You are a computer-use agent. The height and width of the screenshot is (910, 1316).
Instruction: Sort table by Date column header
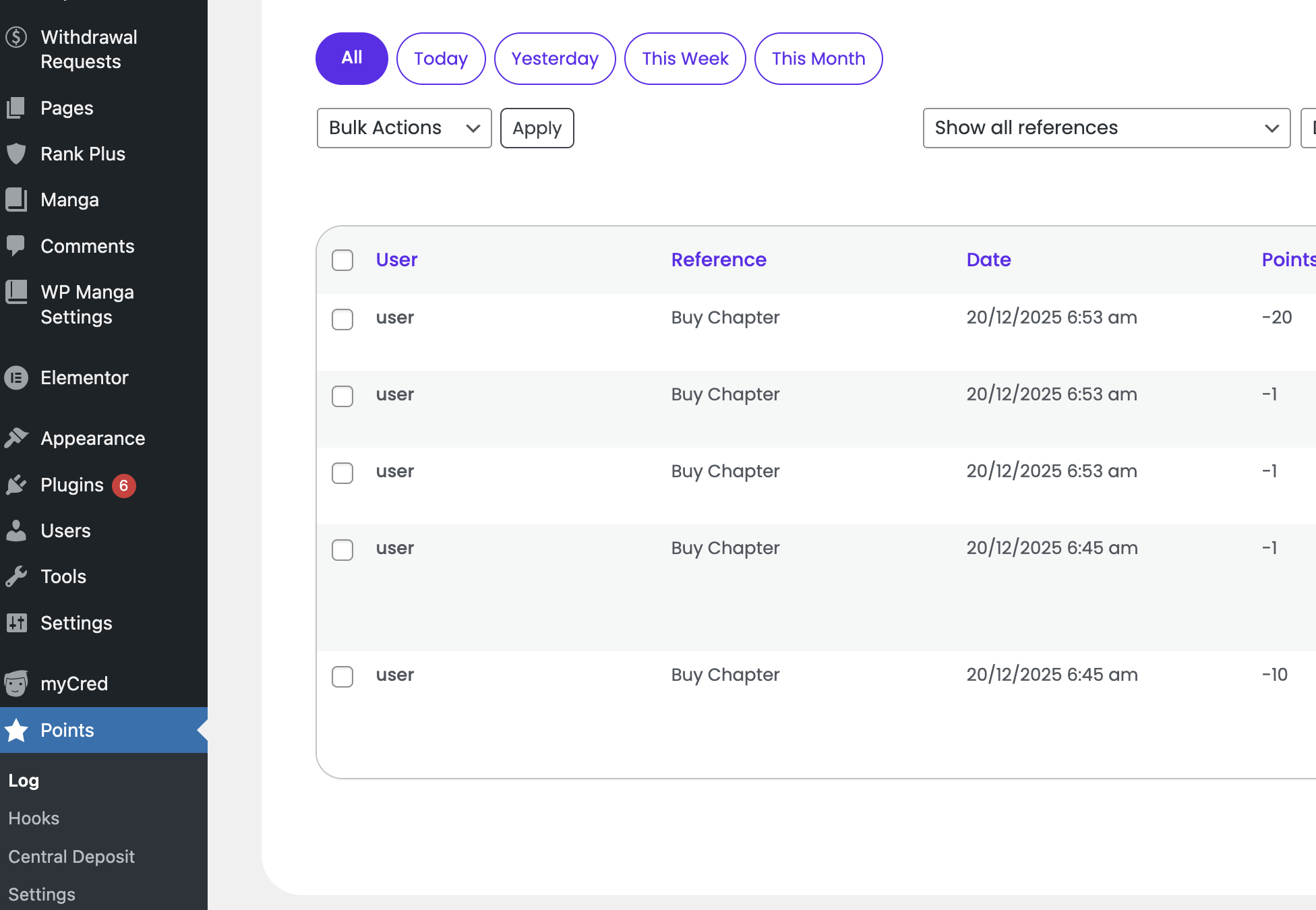click(988, 260)
